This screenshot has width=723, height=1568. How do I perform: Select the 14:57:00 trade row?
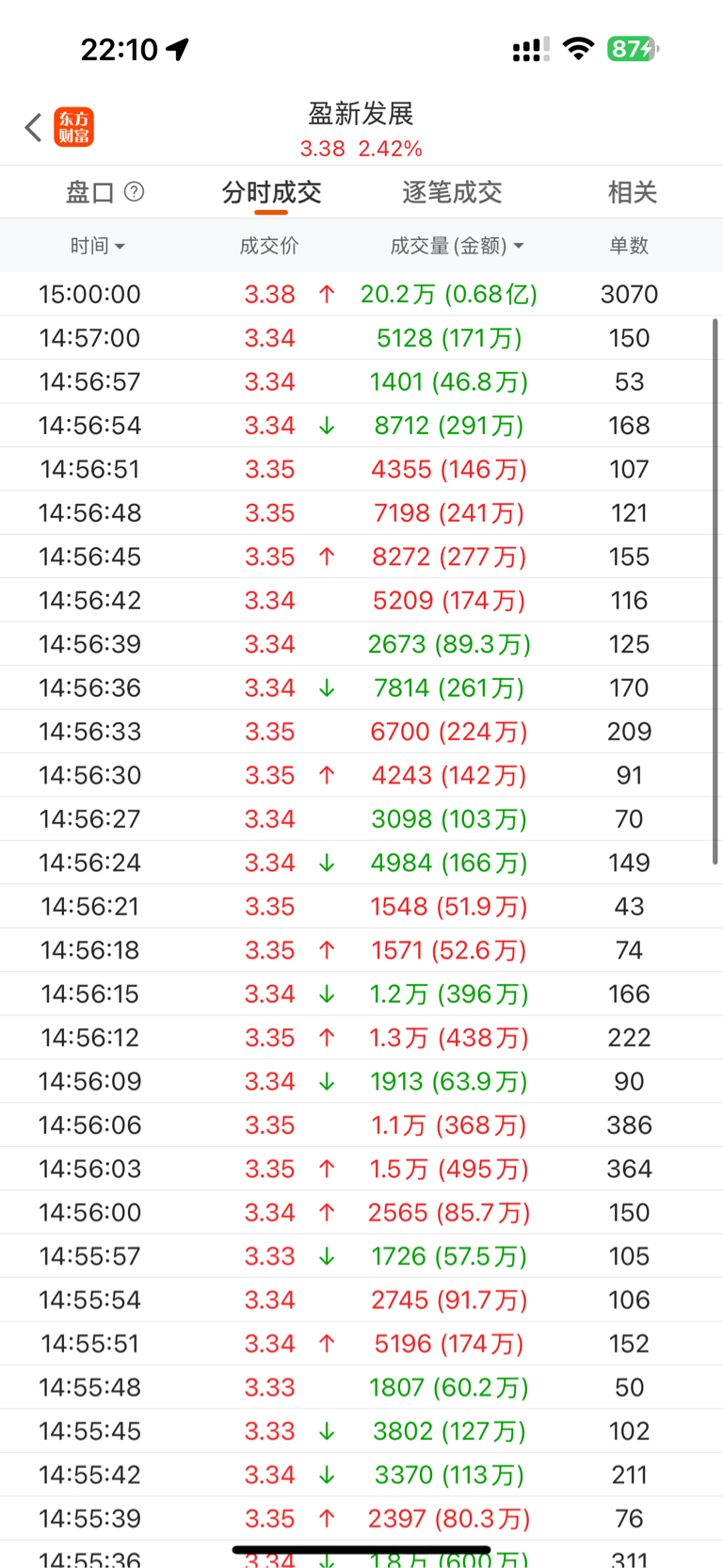pos(361,338)
